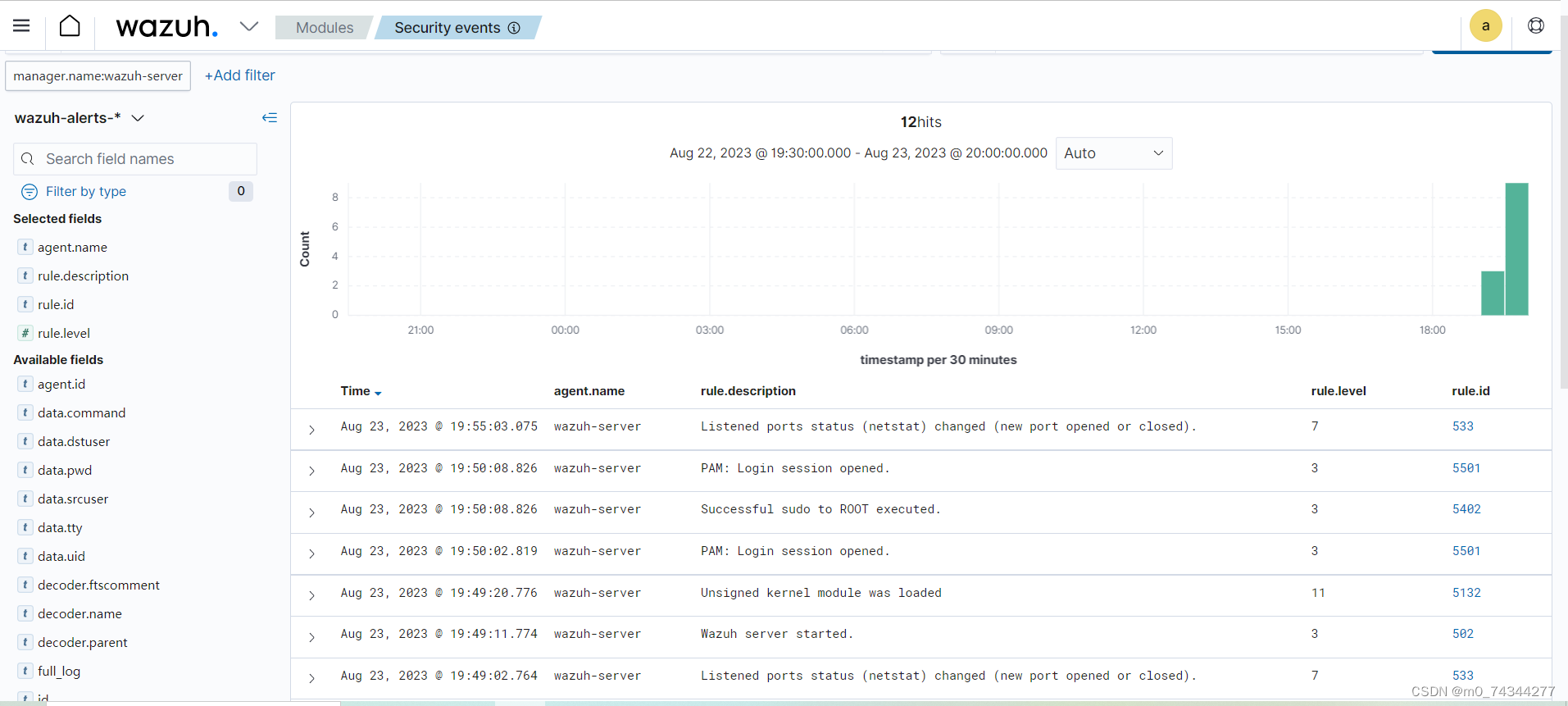
Task: Open the hamburger navigation menu
Action: 21,26
